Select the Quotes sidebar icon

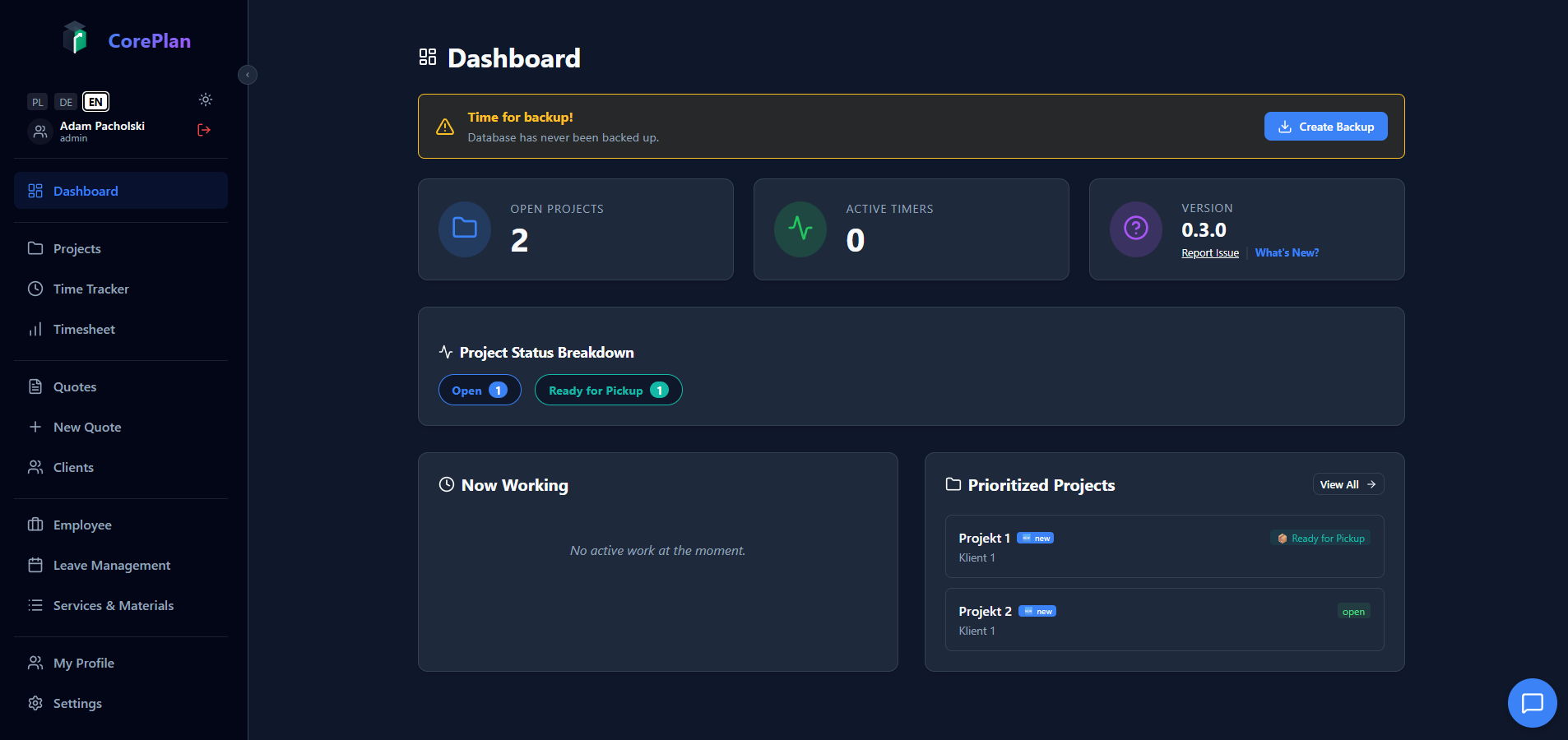[35, 386]
